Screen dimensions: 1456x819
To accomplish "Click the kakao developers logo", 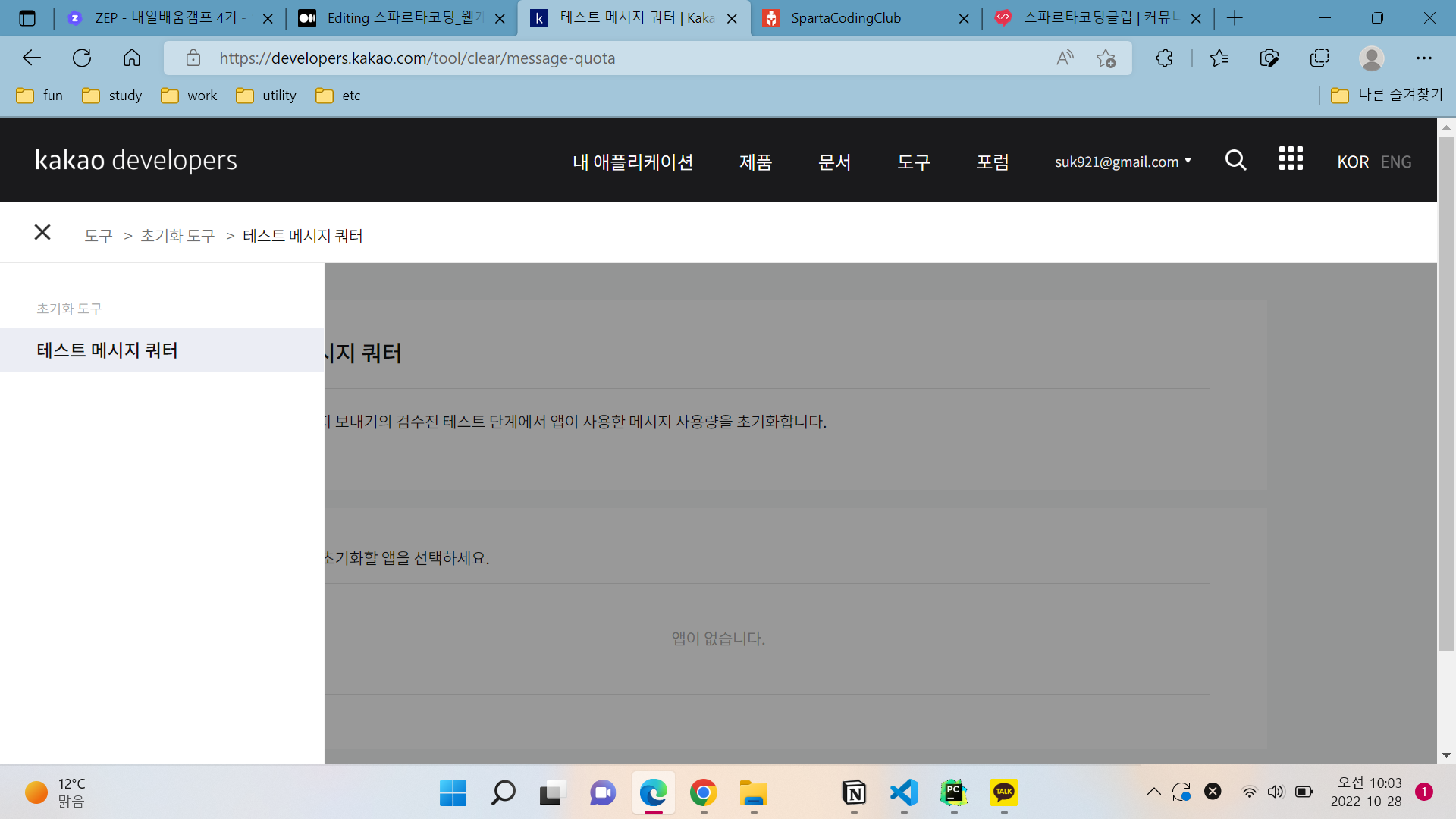I will tap(136, 160).
